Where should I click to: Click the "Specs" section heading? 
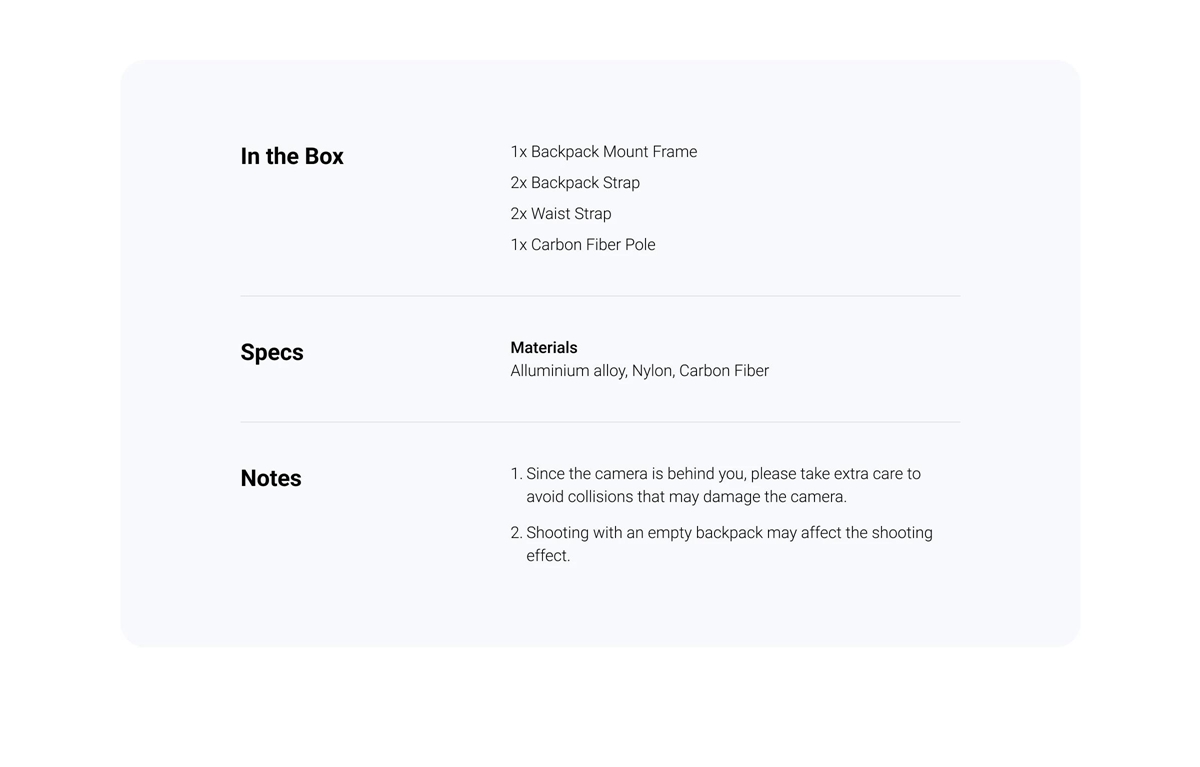pos(272,353)
